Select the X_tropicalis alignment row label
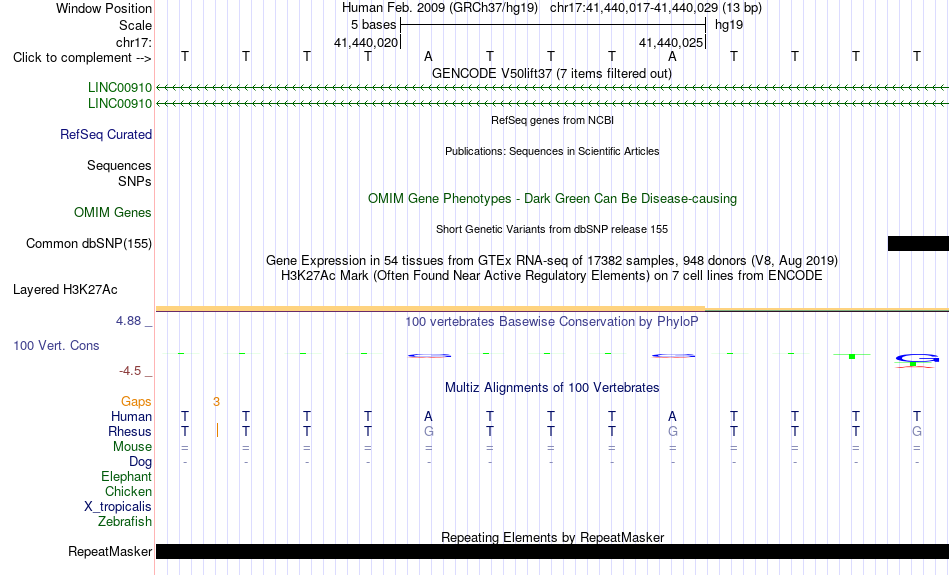Image resolution: width=950 pixels, height=575 pixels. tap(118, 507)
